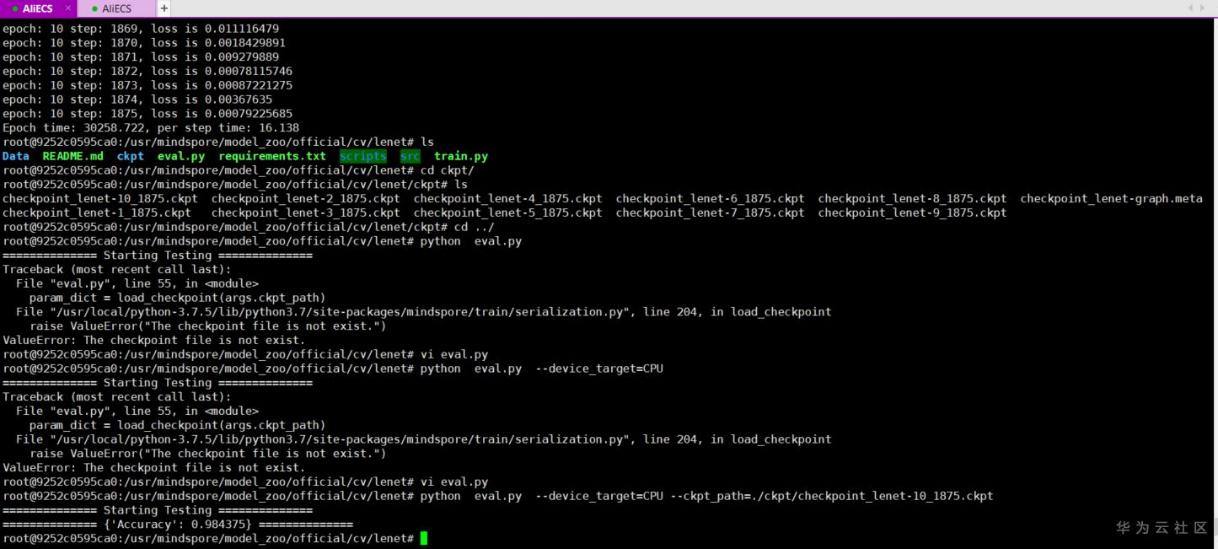Click 'checkpoint_lenet-9_1875.ckpt' file name

click(x=912, y=212)
